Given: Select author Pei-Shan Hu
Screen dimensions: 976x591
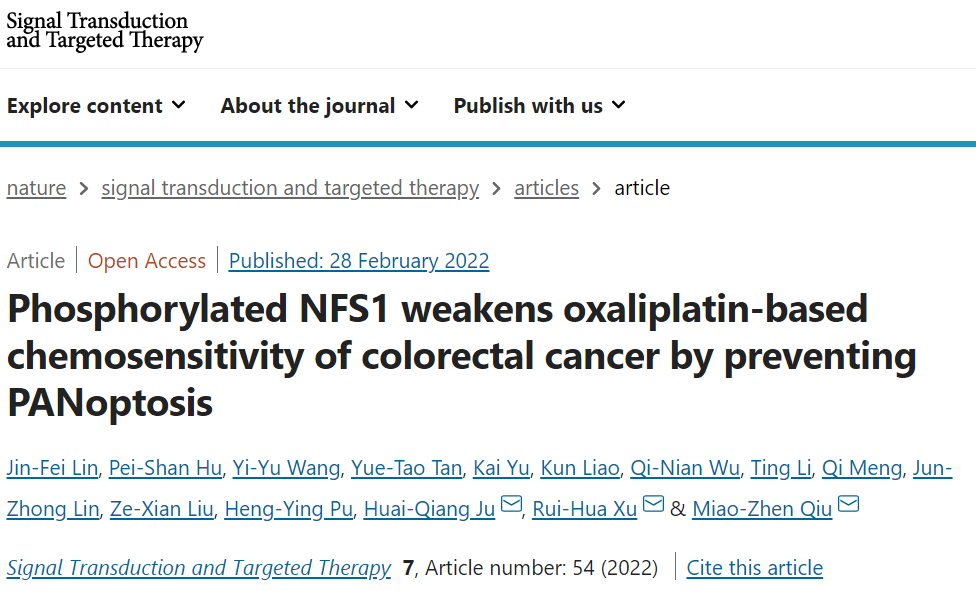Looking at the screenshot, I should [x=165, y=468].
